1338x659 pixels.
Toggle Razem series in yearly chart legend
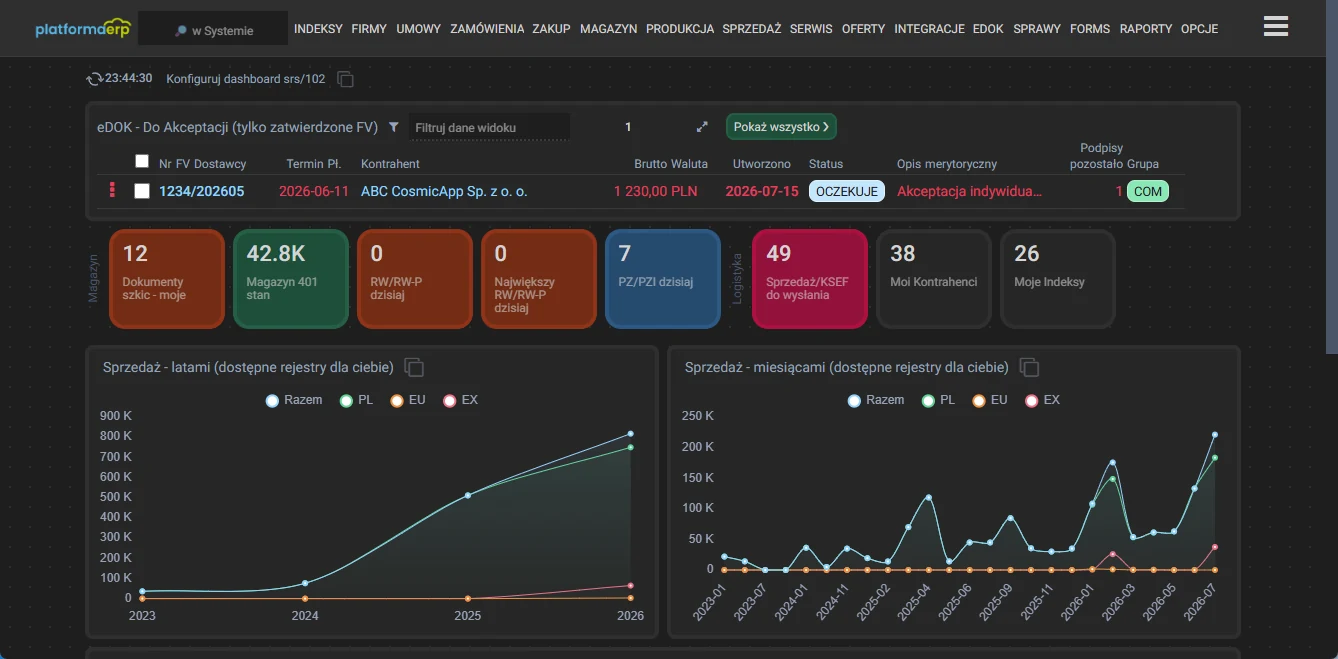(294, 400)
